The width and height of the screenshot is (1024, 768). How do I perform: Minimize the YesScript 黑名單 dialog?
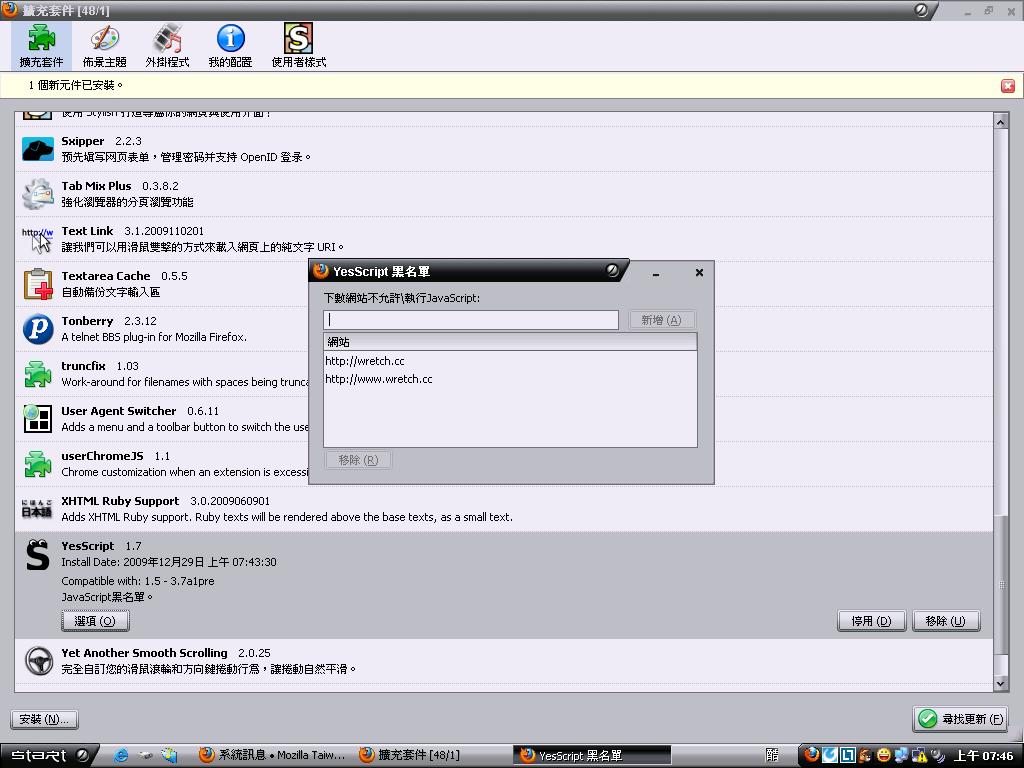(x=656, y=272)
